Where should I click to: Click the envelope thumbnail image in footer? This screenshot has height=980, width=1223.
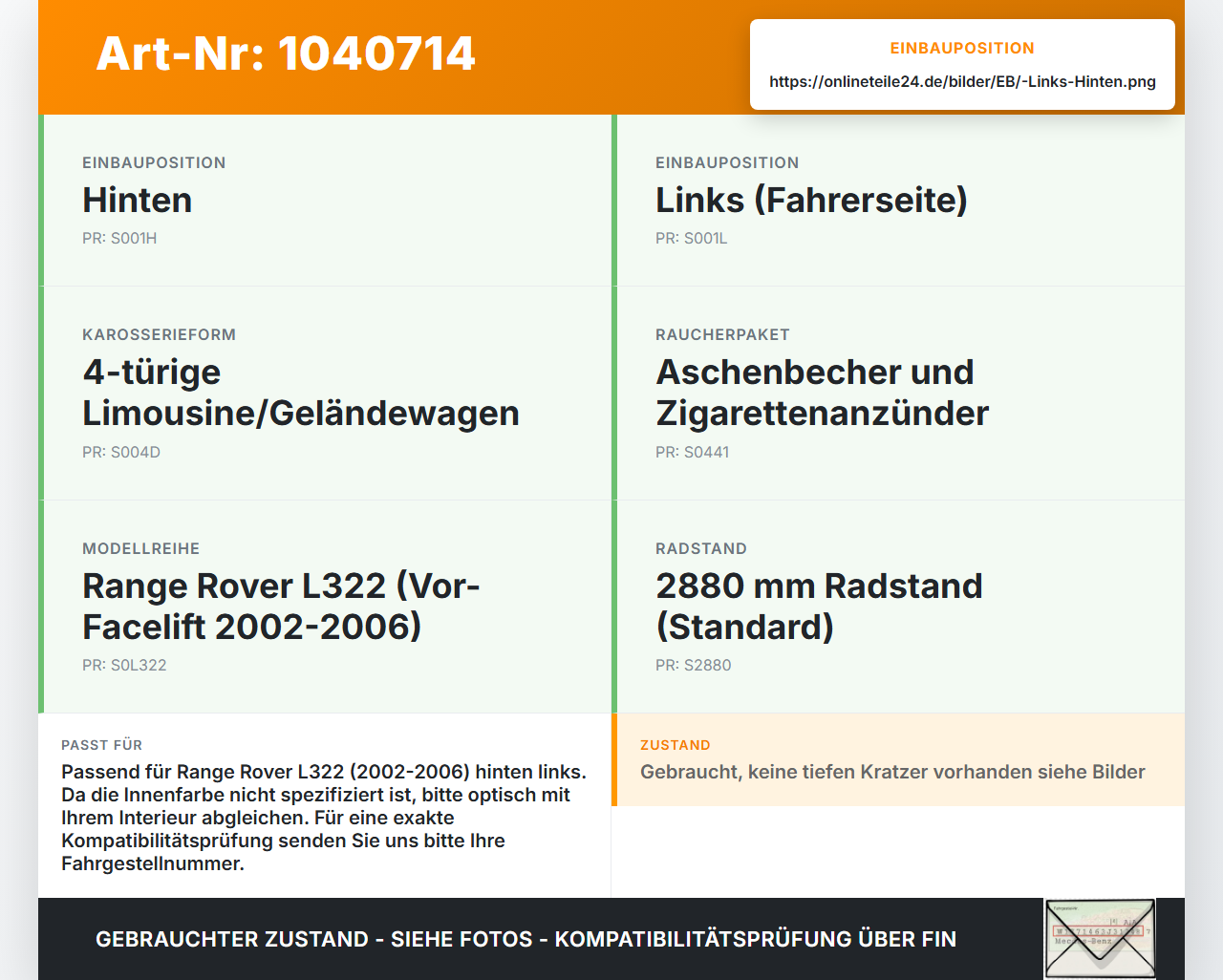point(1100,939)
